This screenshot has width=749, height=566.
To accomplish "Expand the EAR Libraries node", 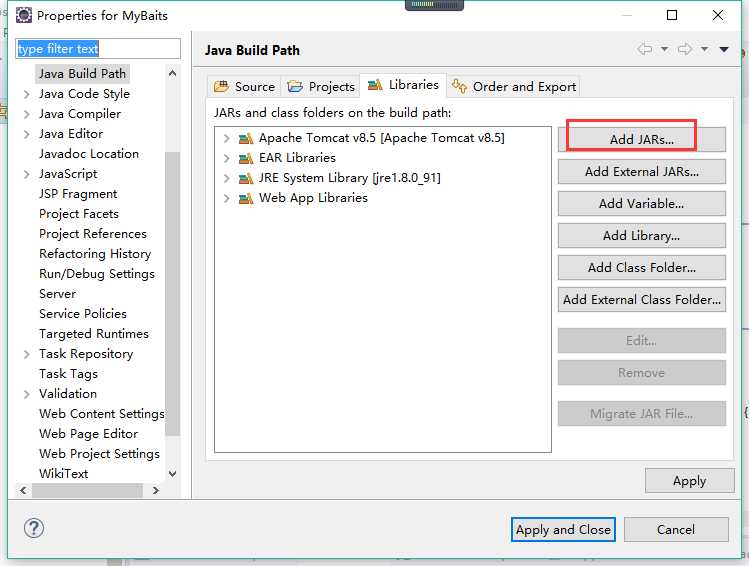I will tap(226, 158).
